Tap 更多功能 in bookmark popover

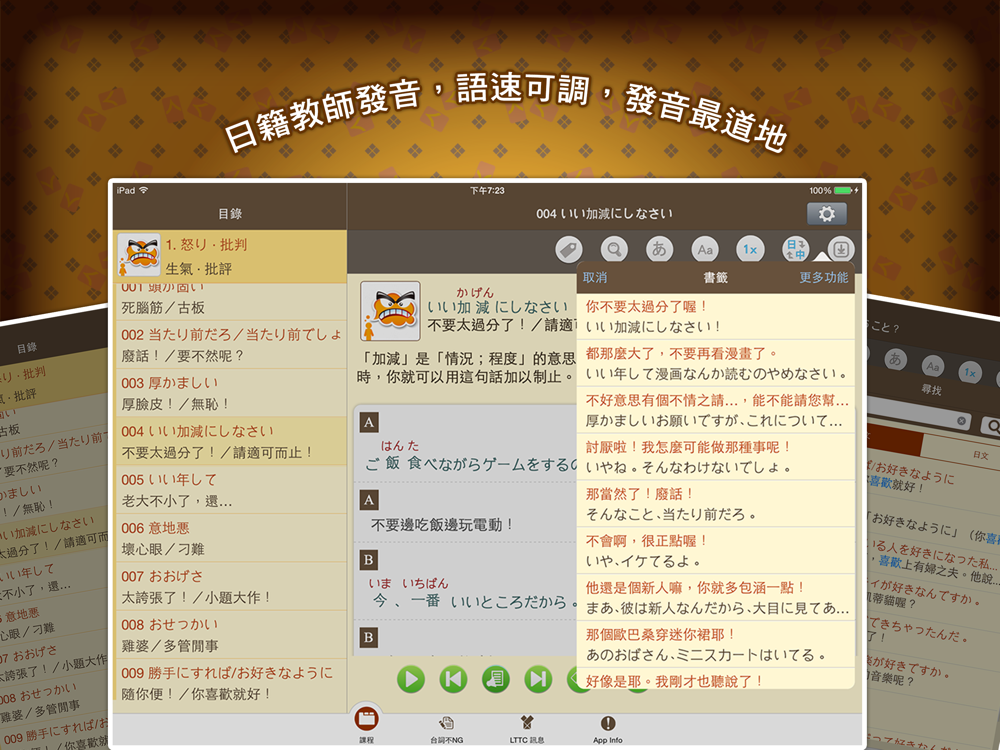click(x=823, y=277)
